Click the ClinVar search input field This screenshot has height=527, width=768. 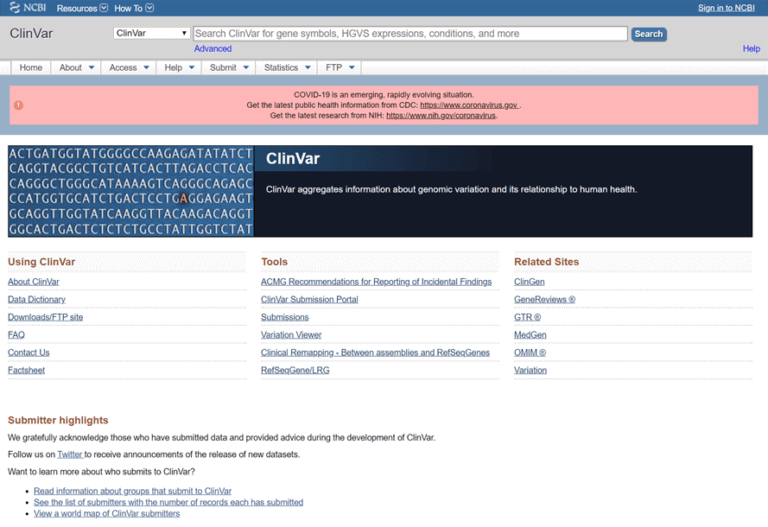[x=410, y=33]
